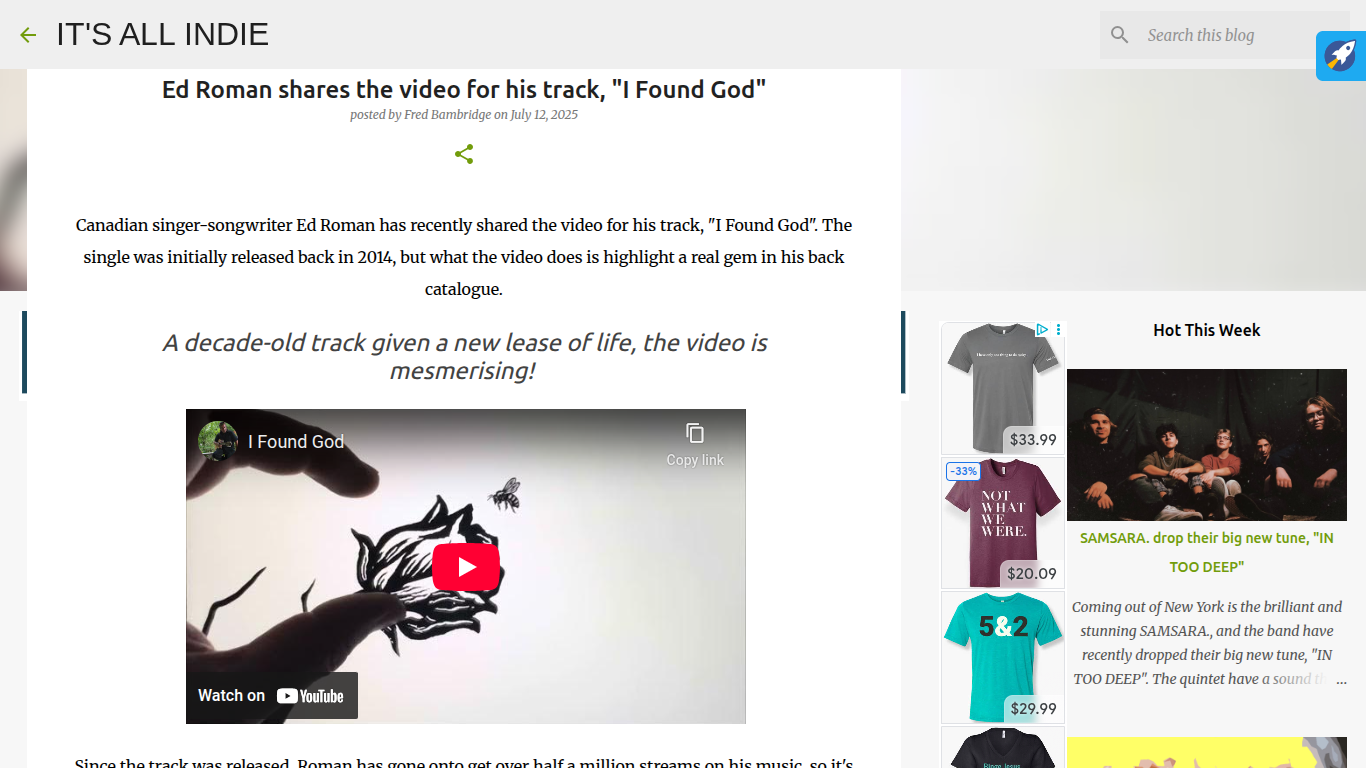1366x768 pixels.
Task: Open the SAMSARA. IN TOO DEEP article link
Action: tap(1207, 552)
